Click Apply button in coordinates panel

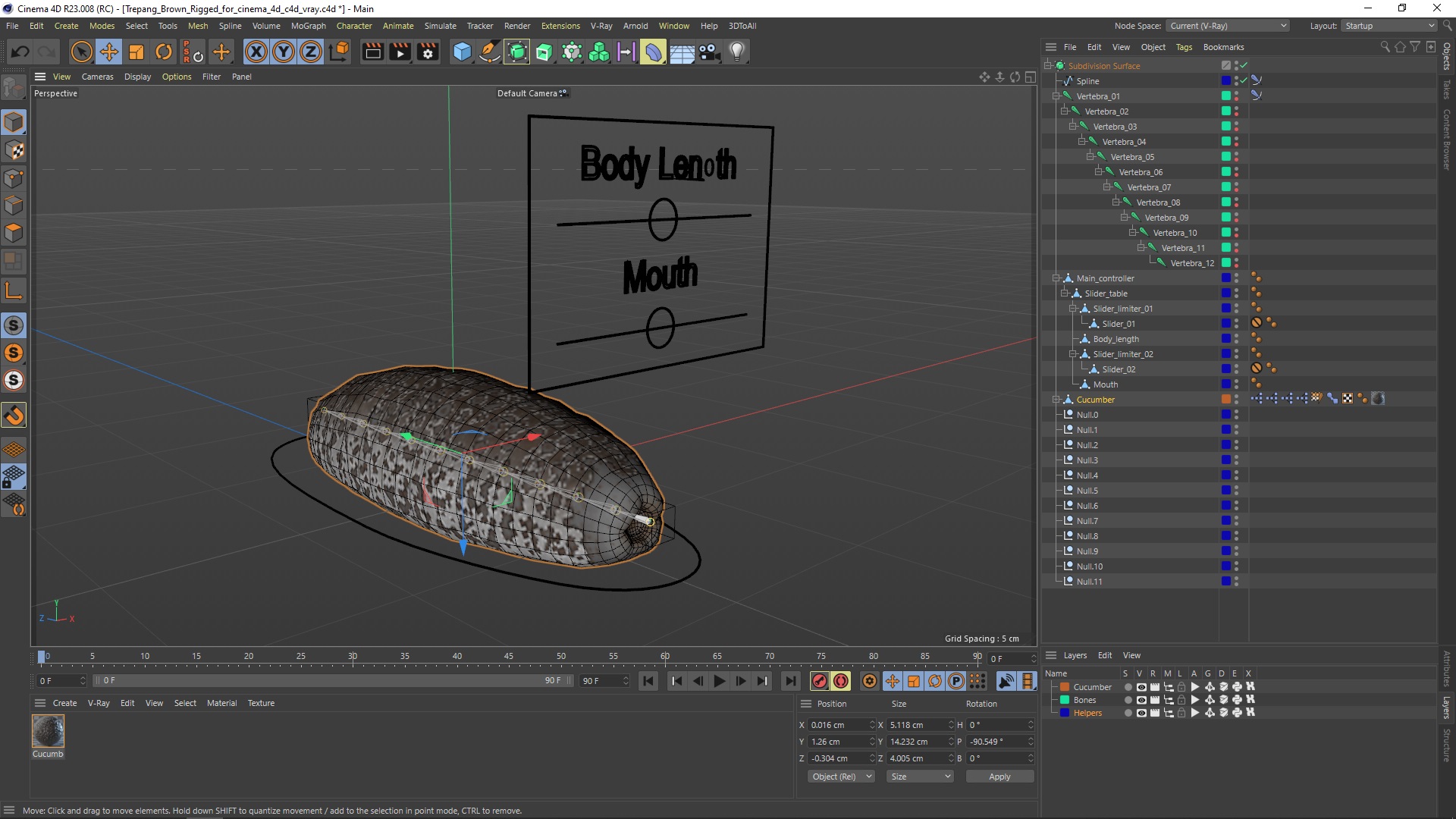[x=999, y=776]
